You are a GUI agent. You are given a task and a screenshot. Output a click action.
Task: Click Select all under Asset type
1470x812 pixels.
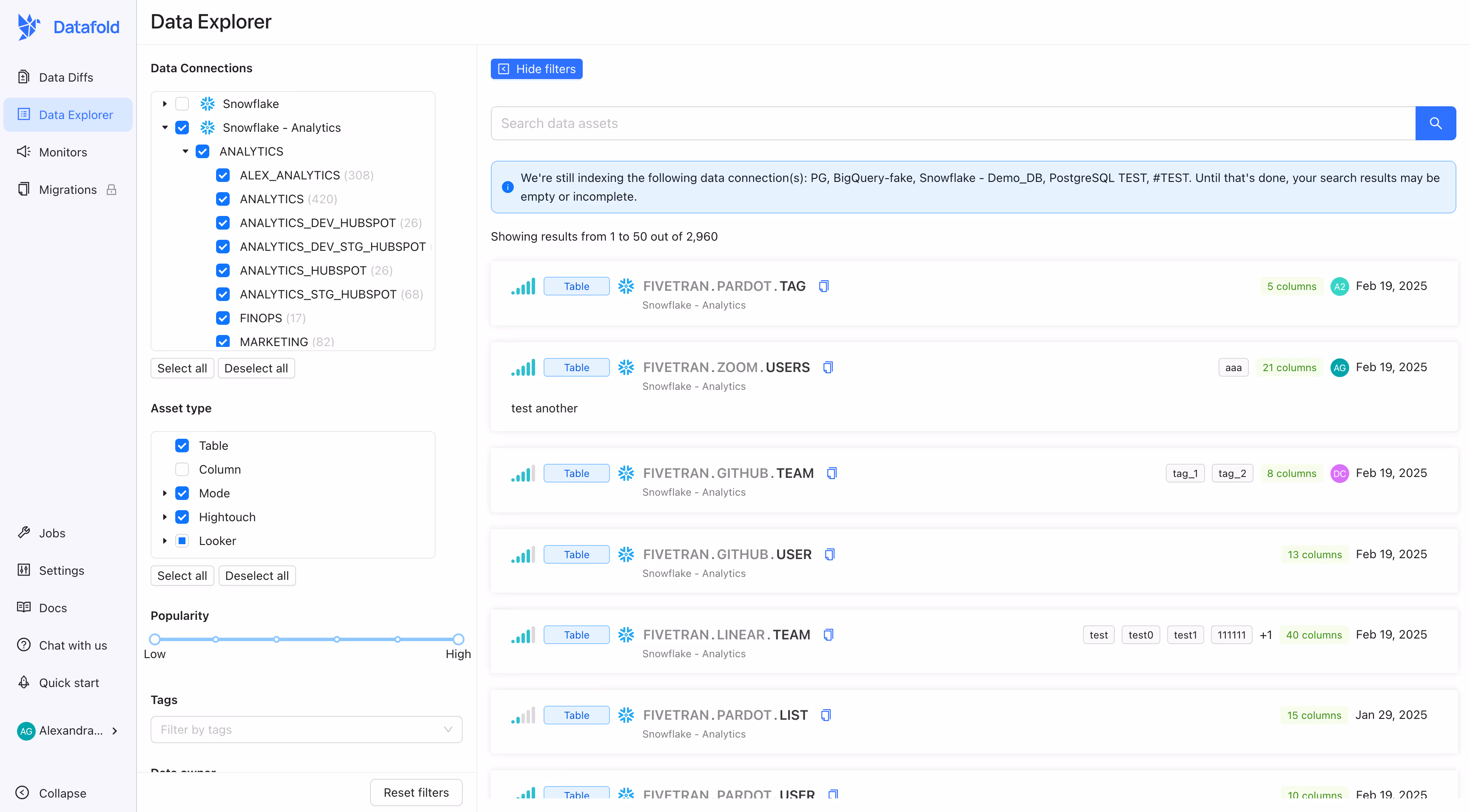click(182, 576)
